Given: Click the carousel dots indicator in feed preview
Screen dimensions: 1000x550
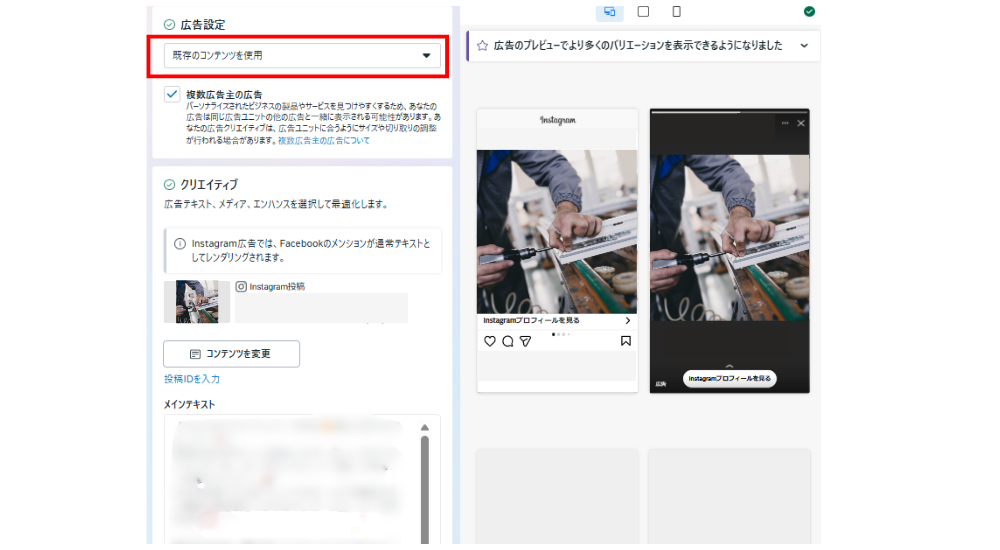Looking at the screenshot, I should [563, 334].
